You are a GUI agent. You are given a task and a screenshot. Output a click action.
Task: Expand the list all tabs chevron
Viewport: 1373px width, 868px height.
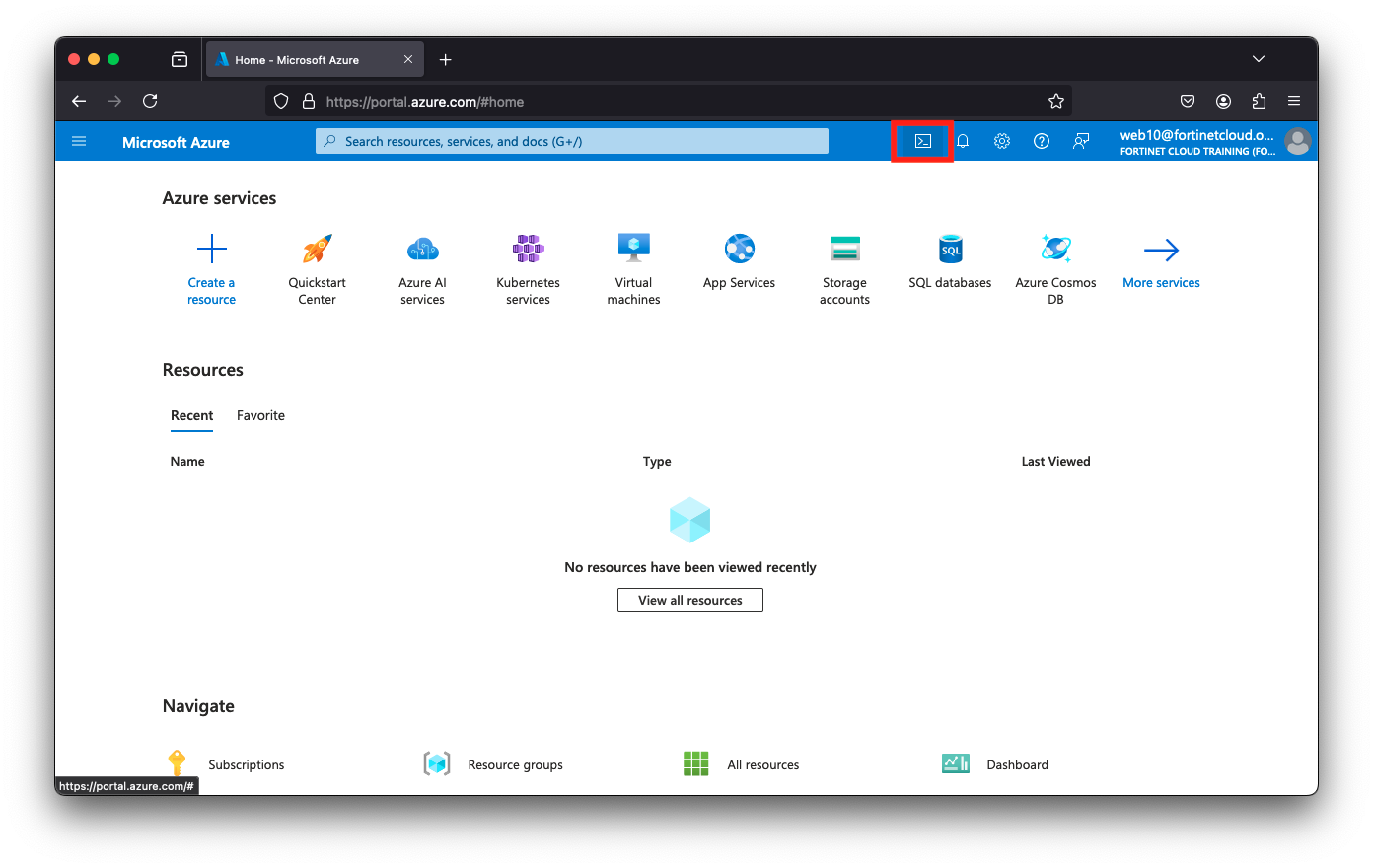(x=1259, y=59)
